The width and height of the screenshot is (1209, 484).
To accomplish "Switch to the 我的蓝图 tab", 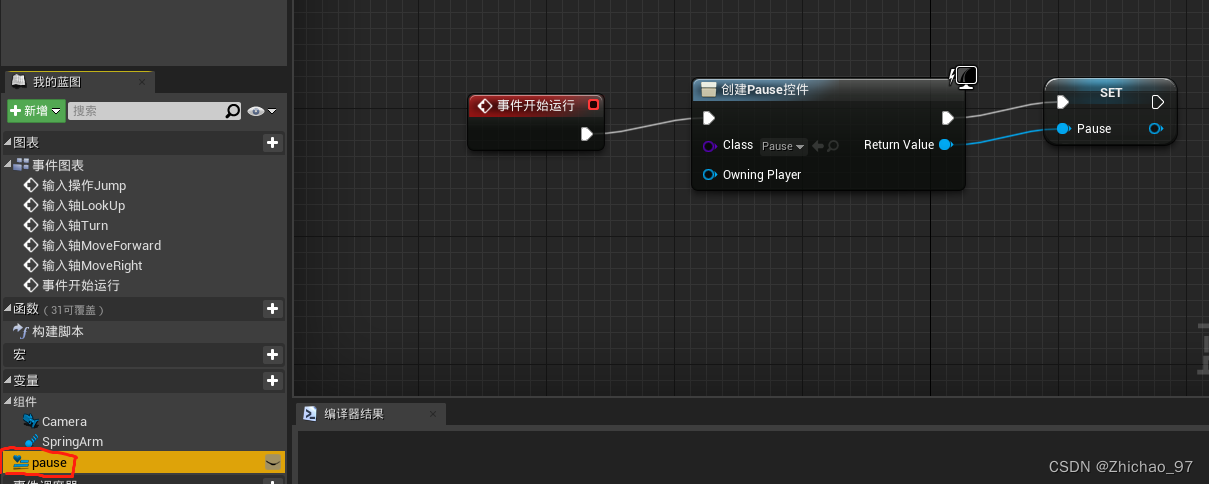I will tap(56, 82).
